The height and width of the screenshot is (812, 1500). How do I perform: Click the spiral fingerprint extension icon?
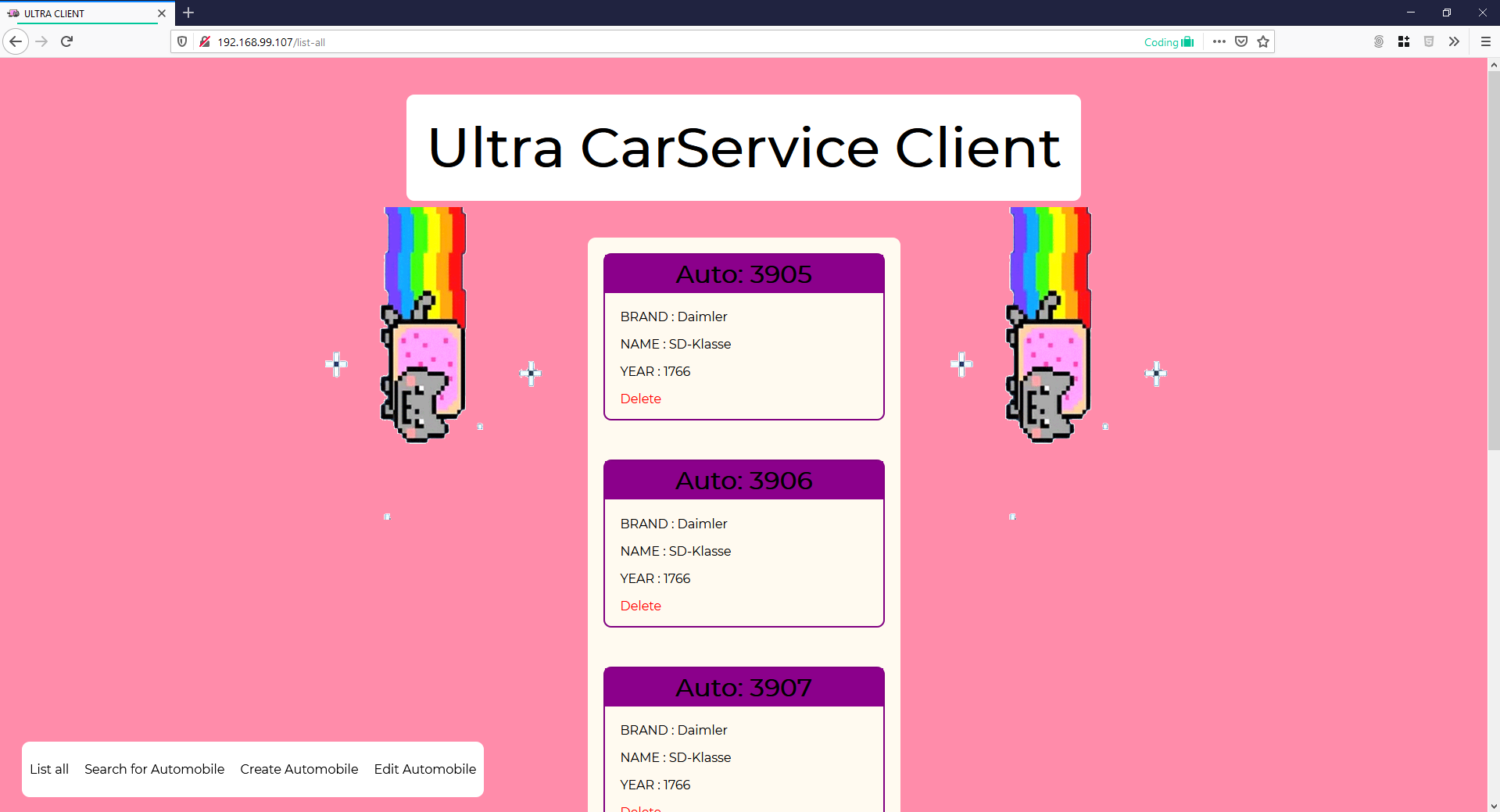pos(1379,41)
